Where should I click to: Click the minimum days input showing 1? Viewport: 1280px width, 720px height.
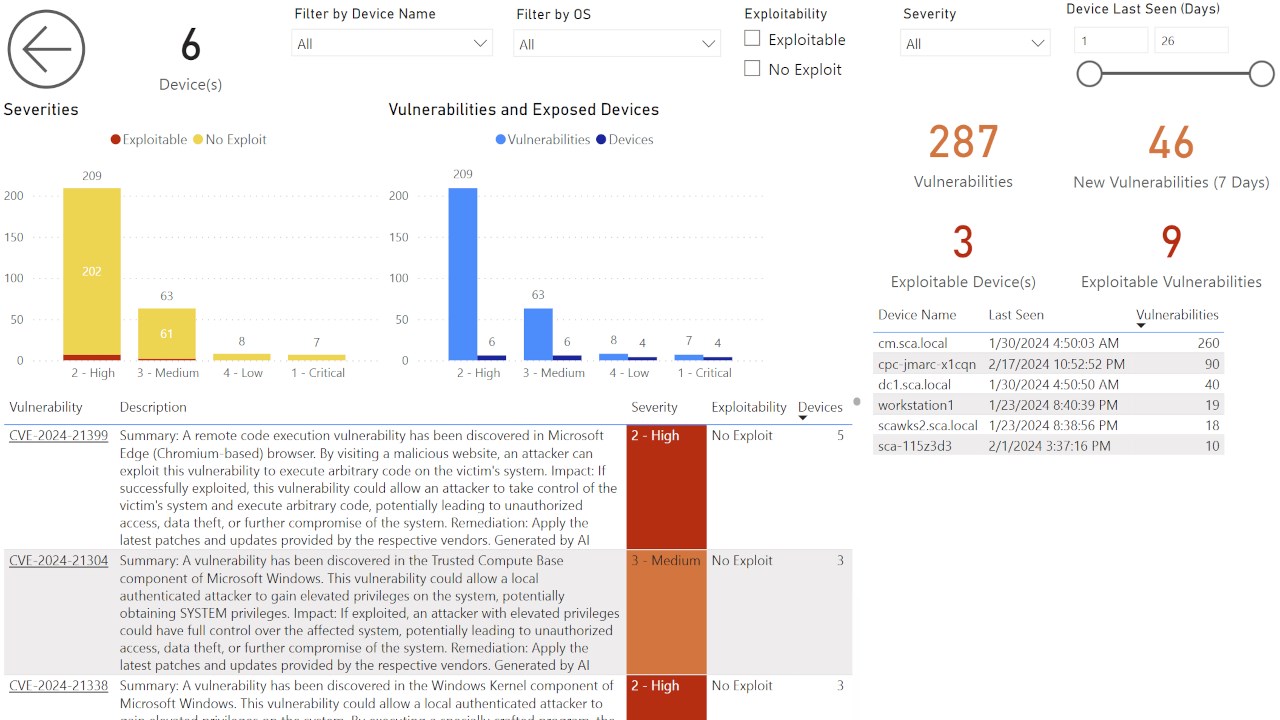pyautogui.click(x=1111, y=40)
